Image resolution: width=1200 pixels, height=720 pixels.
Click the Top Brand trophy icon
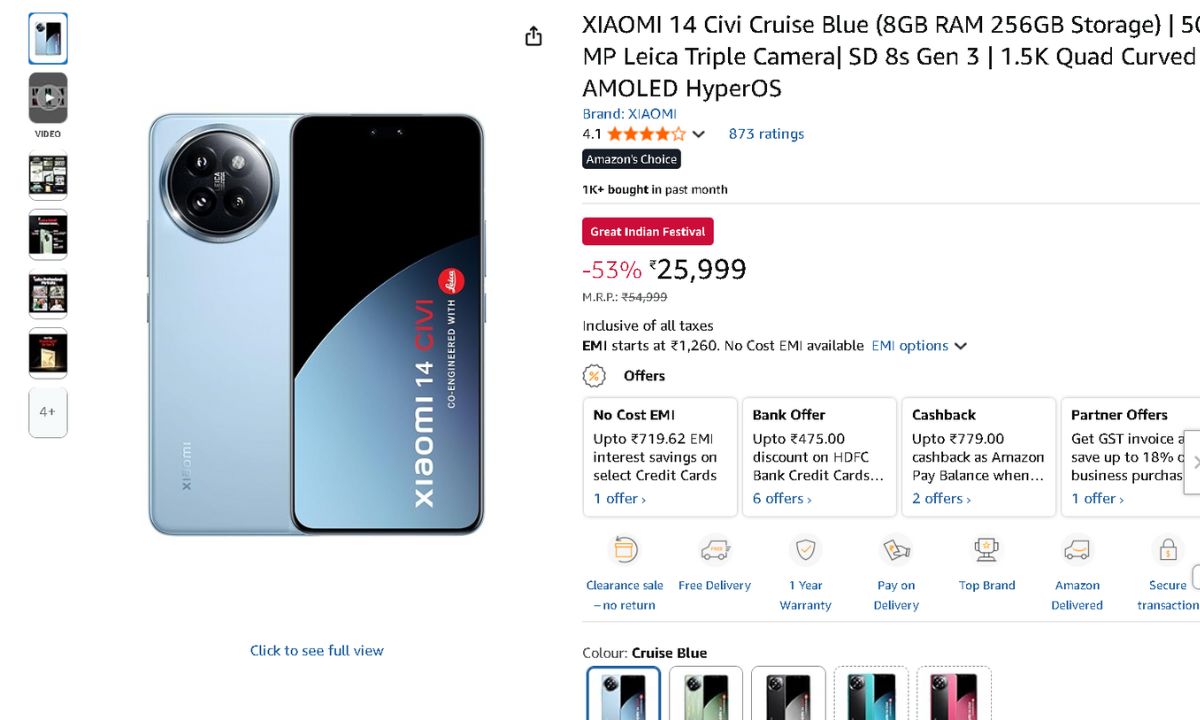tap(986, 550)
